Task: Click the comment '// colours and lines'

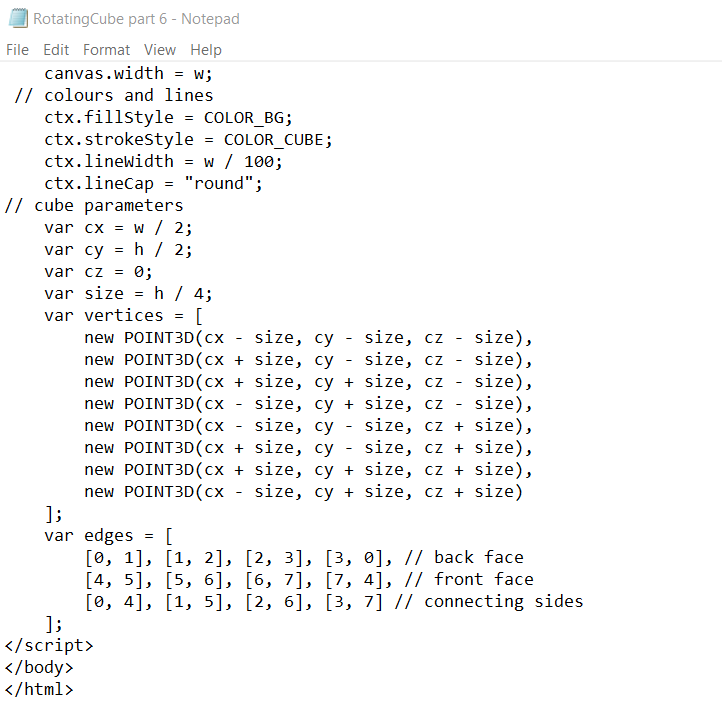Action: coord(114,96)
